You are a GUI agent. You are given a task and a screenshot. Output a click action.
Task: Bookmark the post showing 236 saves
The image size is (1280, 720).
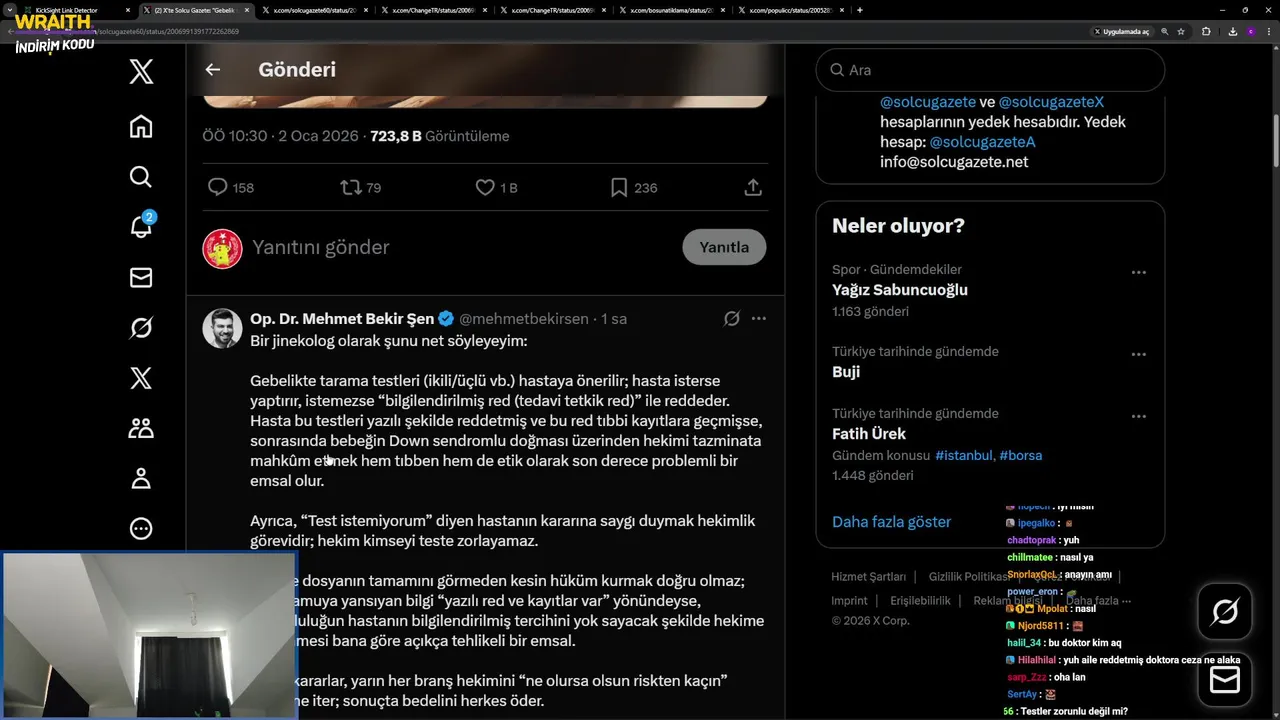coord(619,187)
